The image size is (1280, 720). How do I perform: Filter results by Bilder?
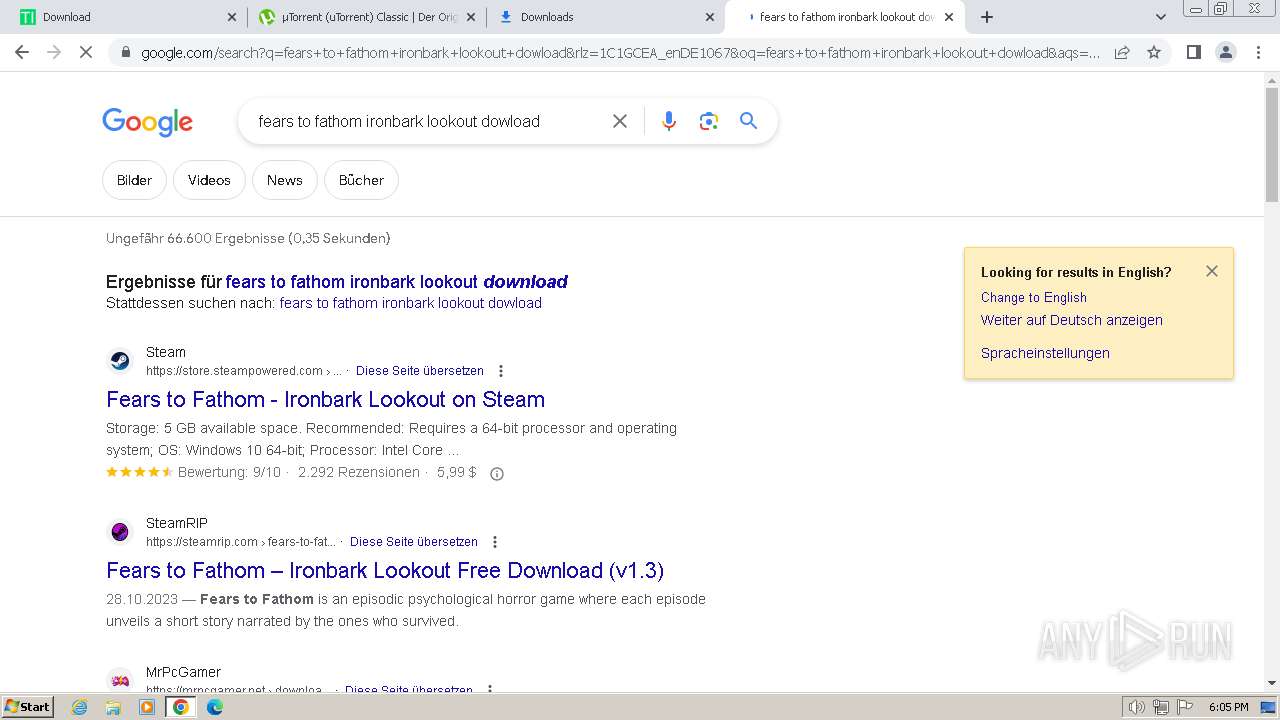pyautogui.click(x=134, y=180)
